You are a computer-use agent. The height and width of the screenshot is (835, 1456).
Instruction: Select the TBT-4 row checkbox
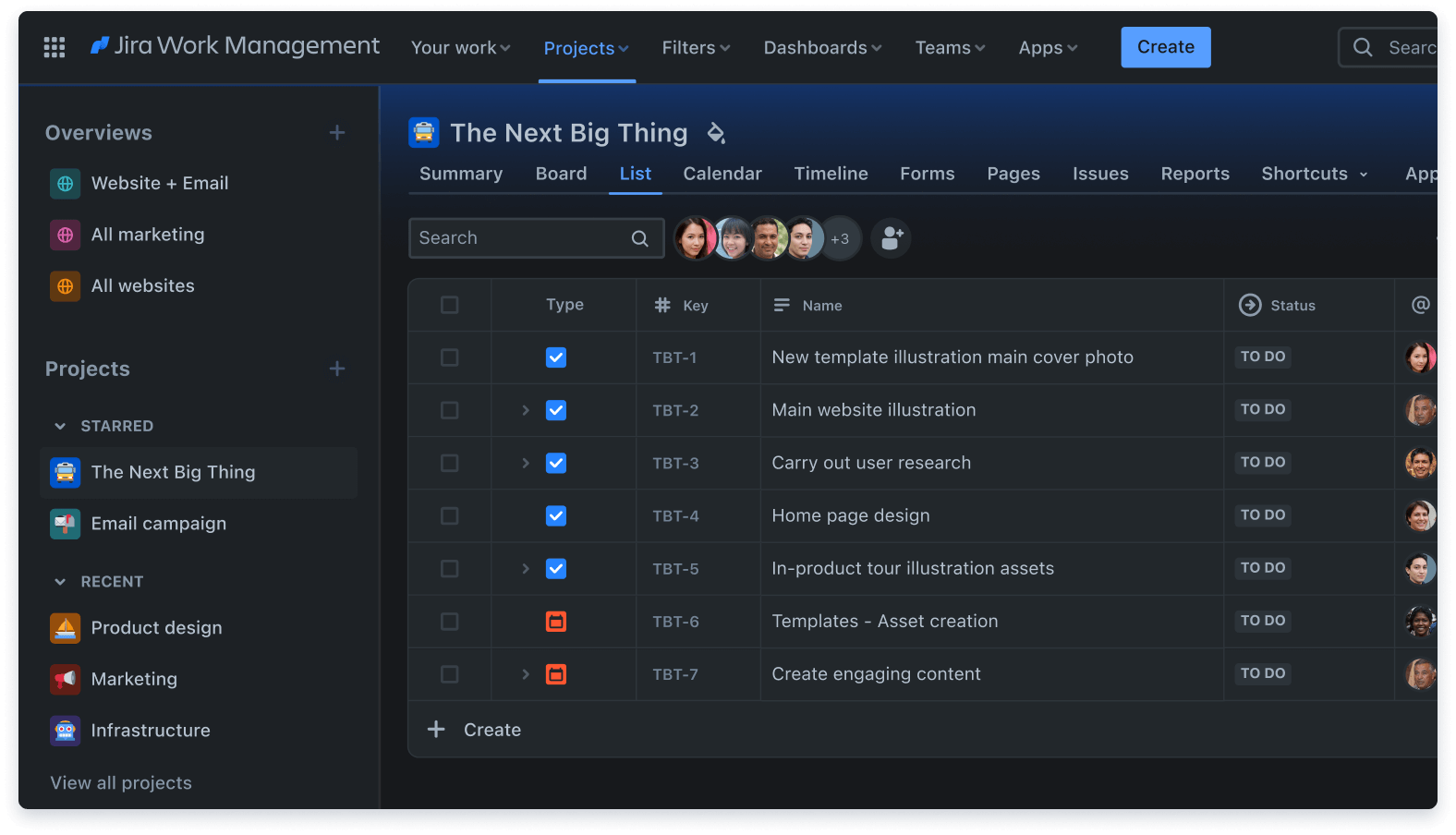point(450,515)
